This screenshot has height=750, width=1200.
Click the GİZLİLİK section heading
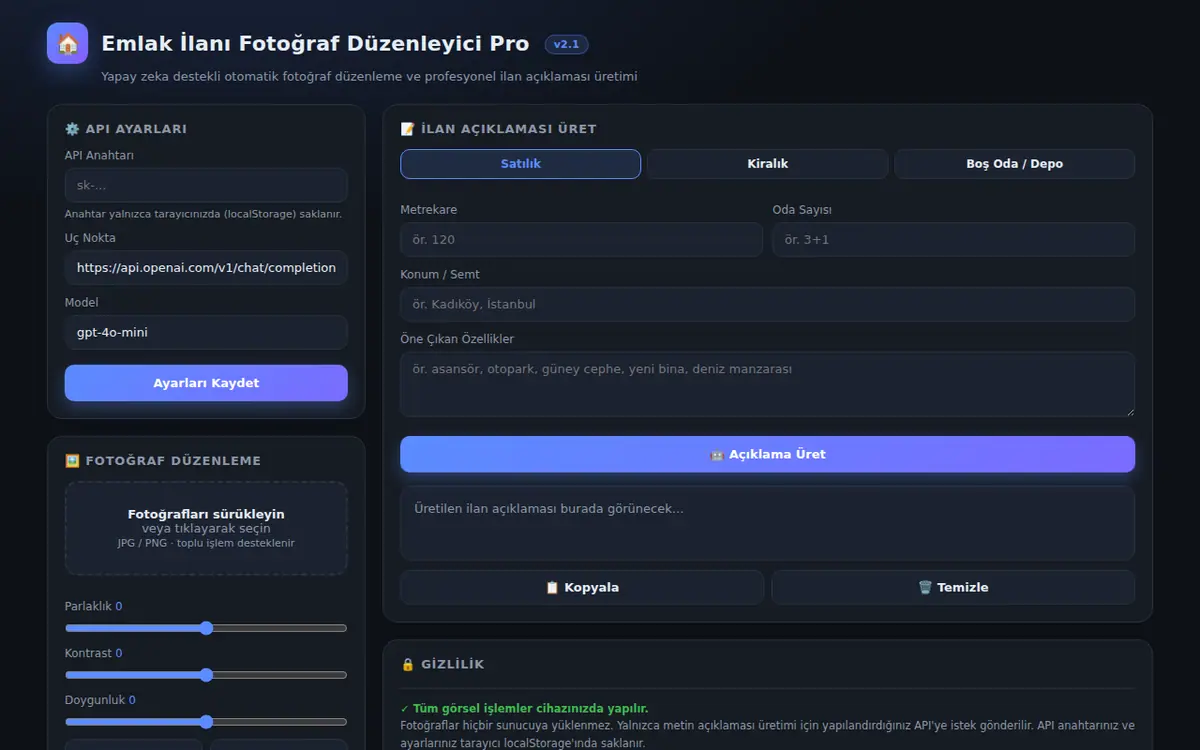coord(442,664)
